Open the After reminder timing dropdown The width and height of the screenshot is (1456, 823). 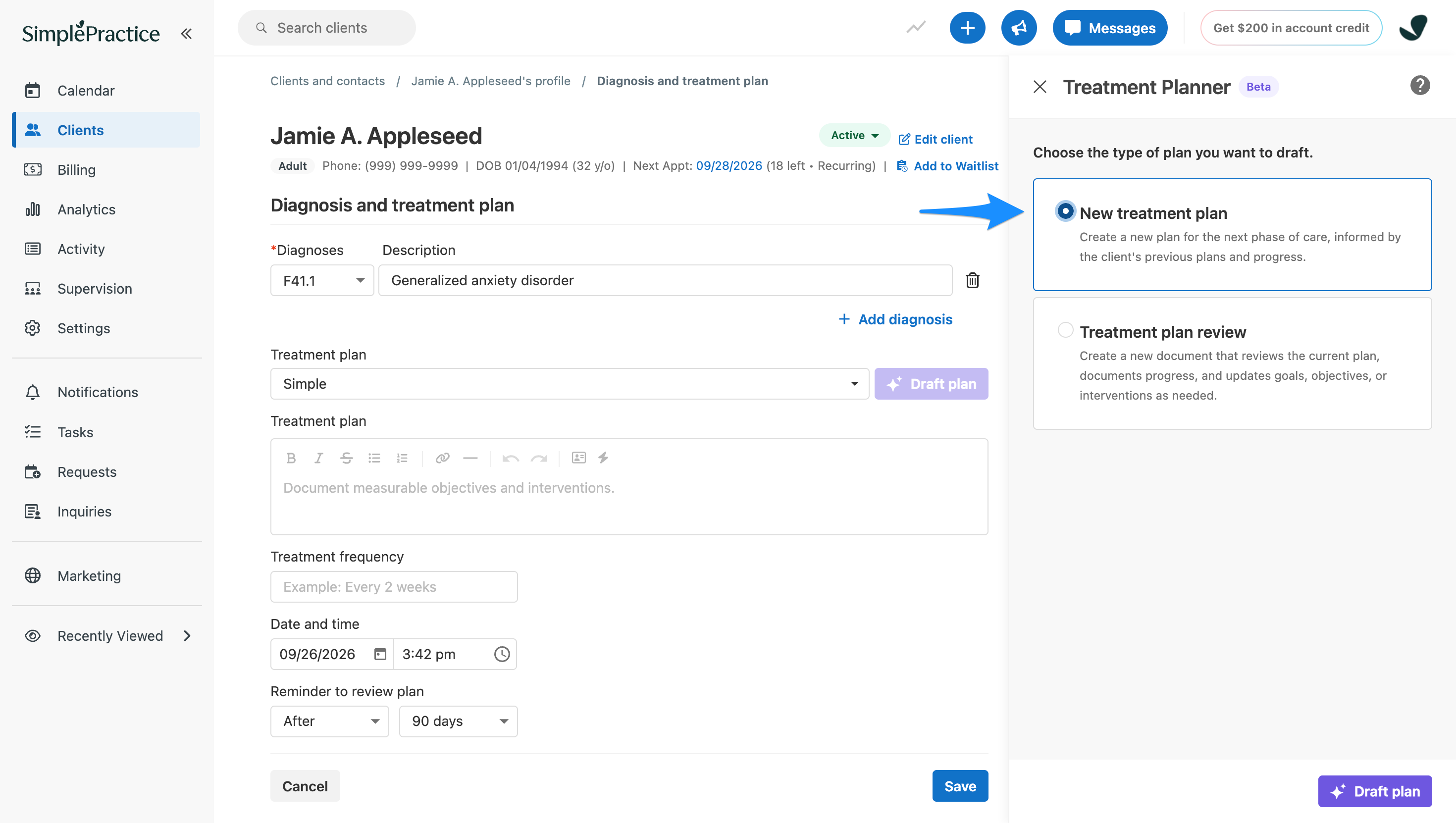[x=329, y=721]
